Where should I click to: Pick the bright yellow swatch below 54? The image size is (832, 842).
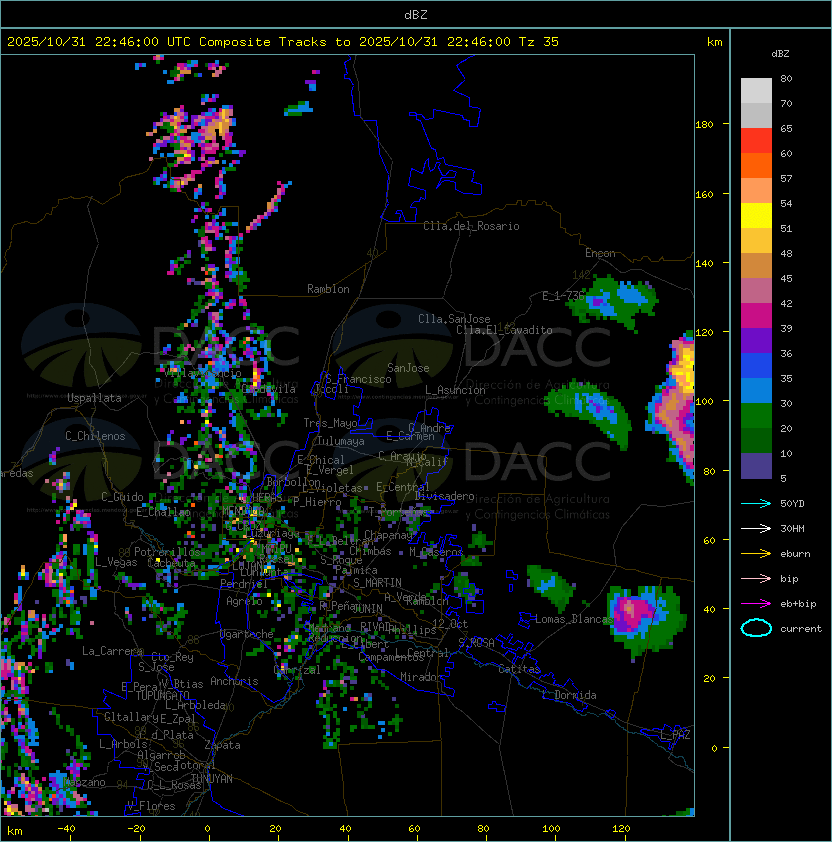(x=756, y=216)
